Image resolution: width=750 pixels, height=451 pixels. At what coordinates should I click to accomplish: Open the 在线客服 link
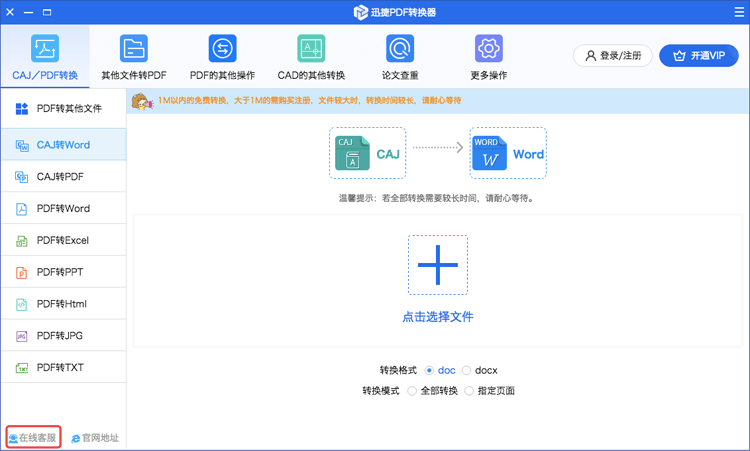(x=33, y=438)
